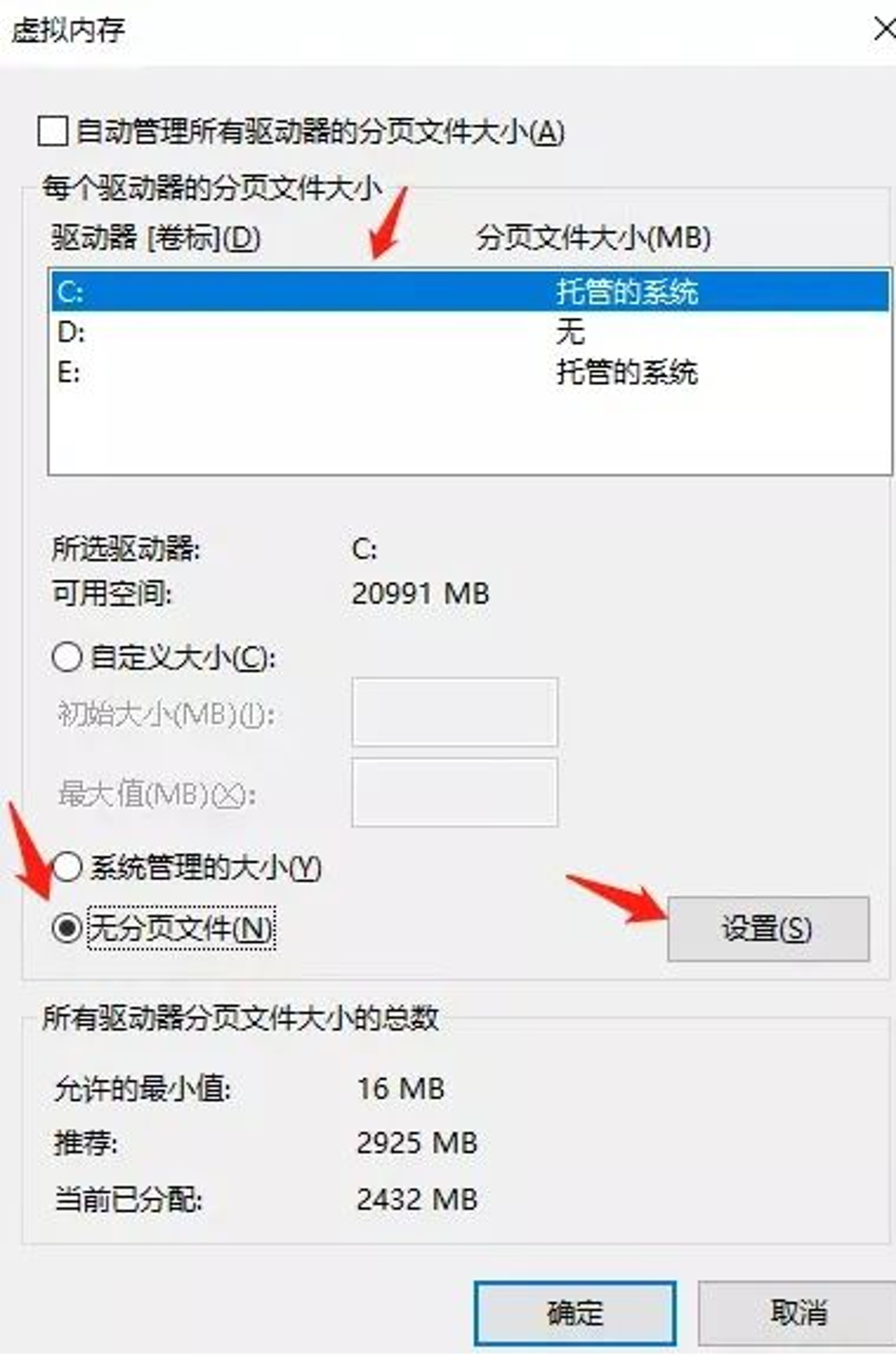The width and height of the screenshot is (896, 1356).
Task: Click the 无 paging size for drive D
Action: tap(570, 332)
